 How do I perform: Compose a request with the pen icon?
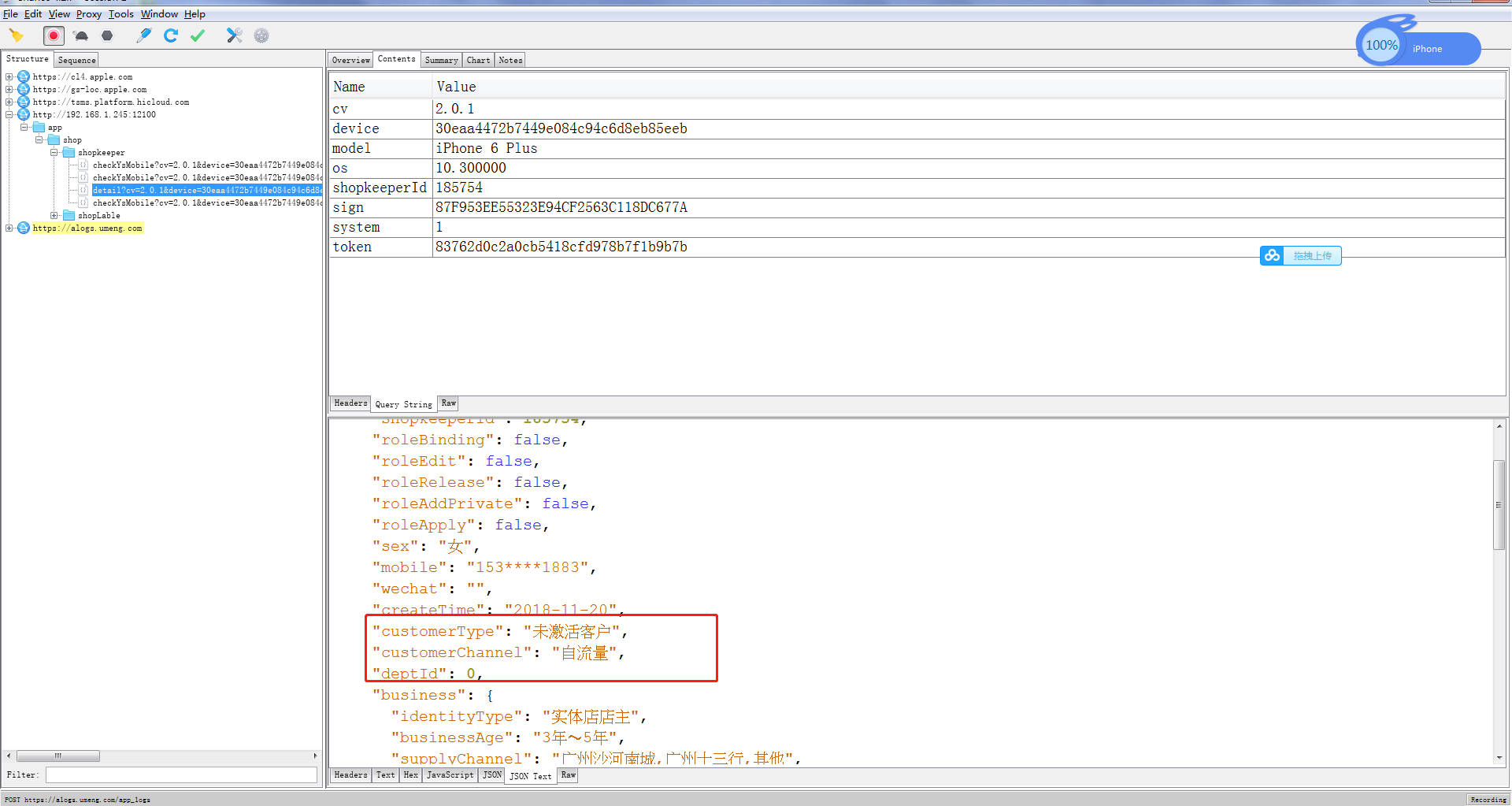144,35
